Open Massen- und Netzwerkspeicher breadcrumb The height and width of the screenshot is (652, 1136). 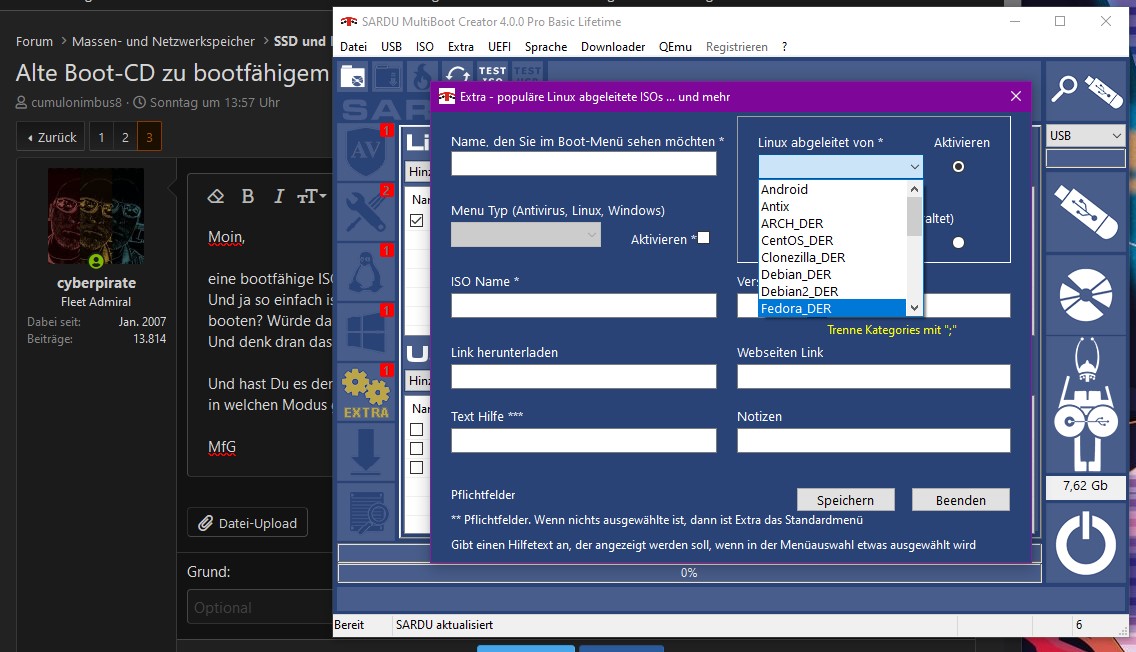coord(163,41)
